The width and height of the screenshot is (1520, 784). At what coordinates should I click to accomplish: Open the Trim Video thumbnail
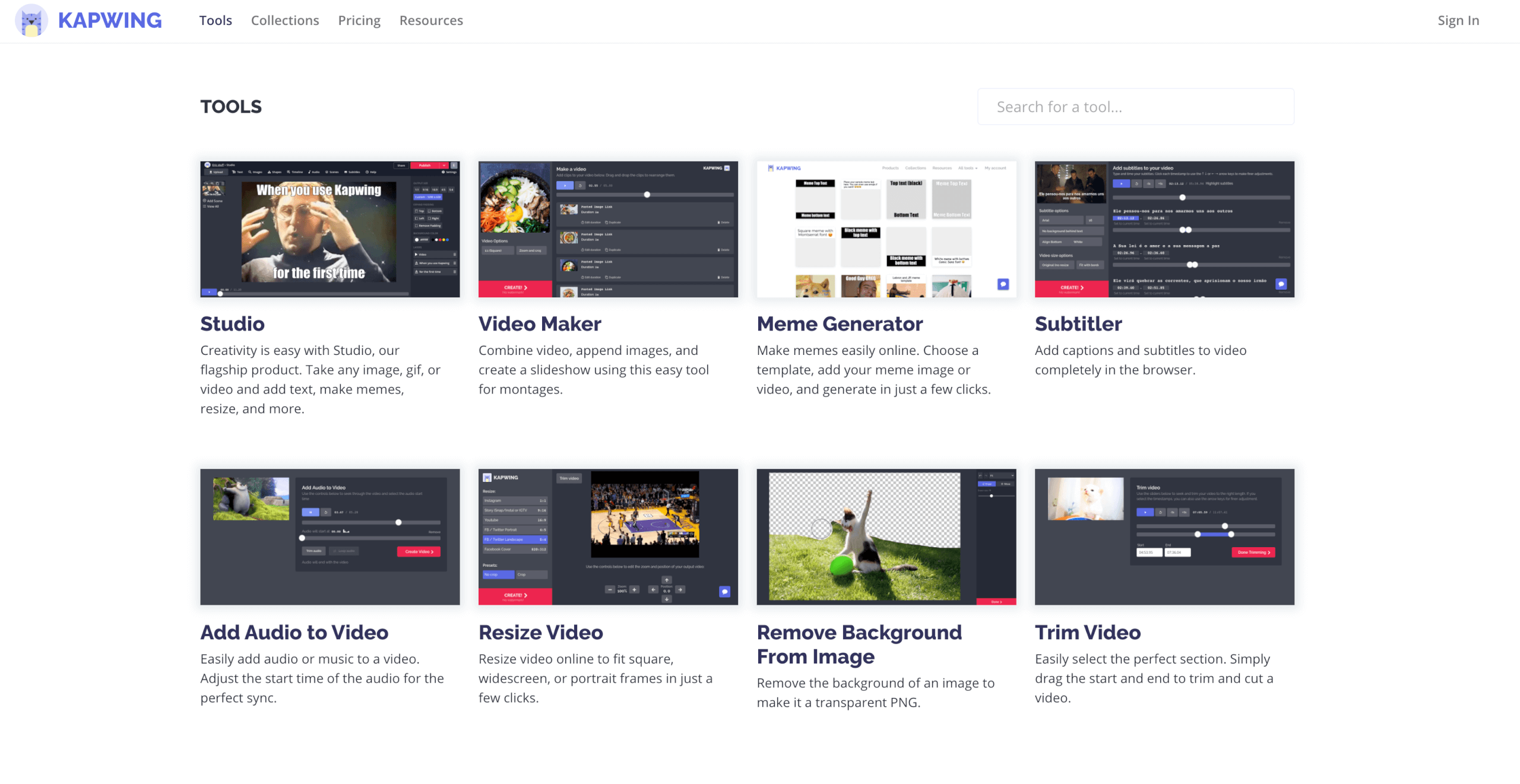[1164, 537]
